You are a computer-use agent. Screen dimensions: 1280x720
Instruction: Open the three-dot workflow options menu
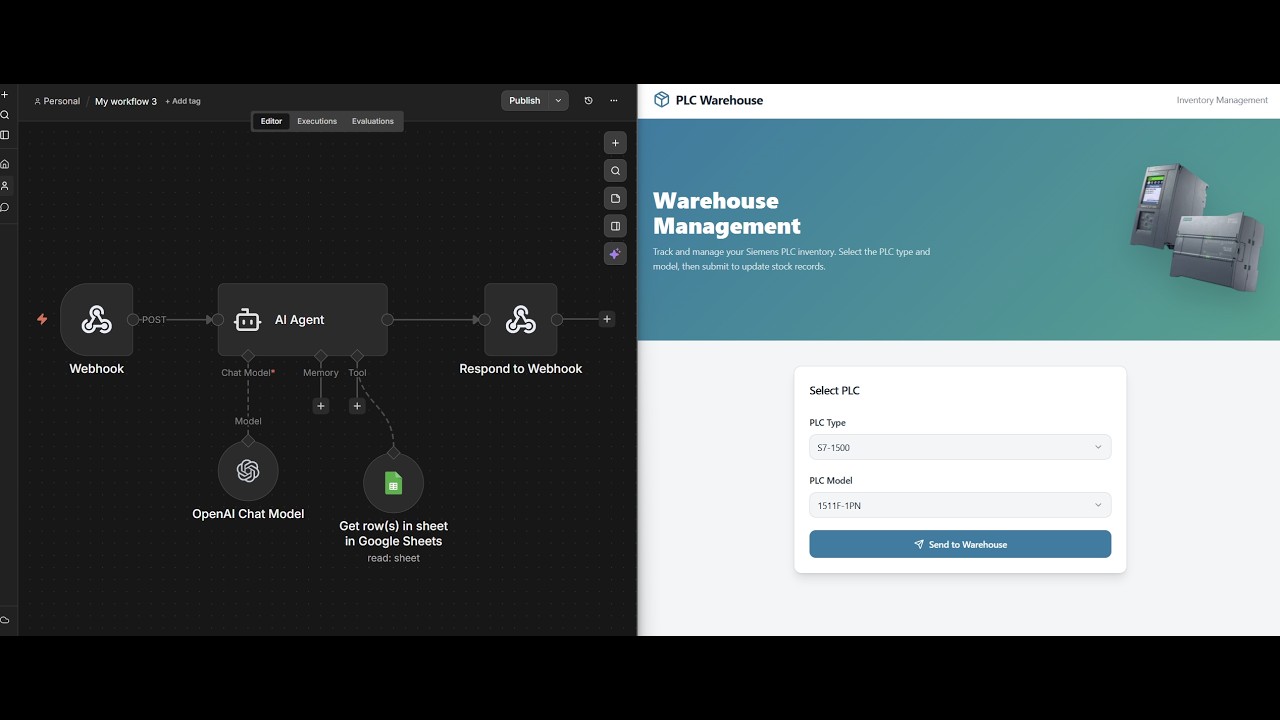tap(614, 101)
